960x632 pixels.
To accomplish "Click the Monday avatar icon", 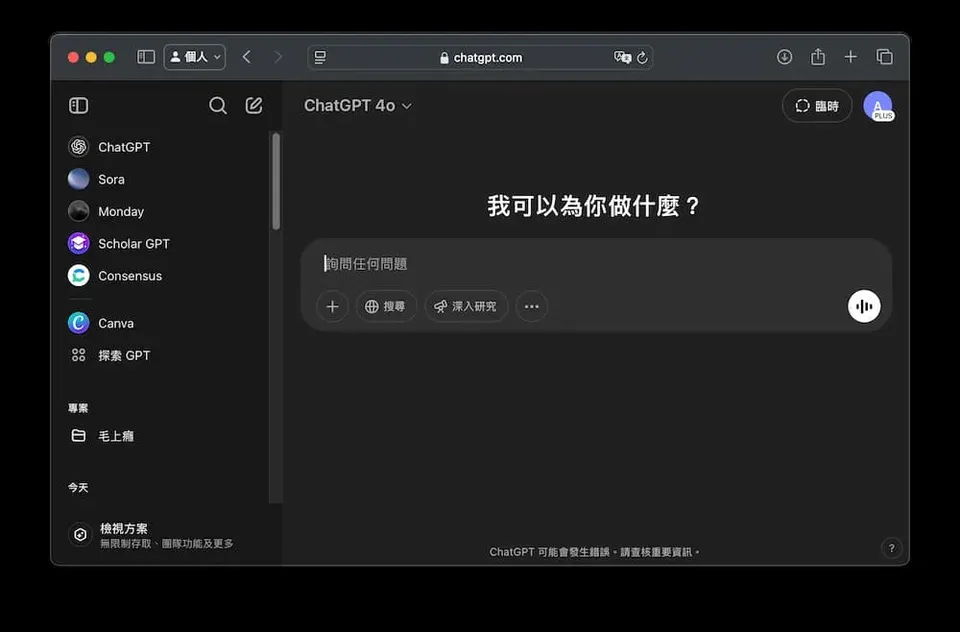I will tap(78, 211).
